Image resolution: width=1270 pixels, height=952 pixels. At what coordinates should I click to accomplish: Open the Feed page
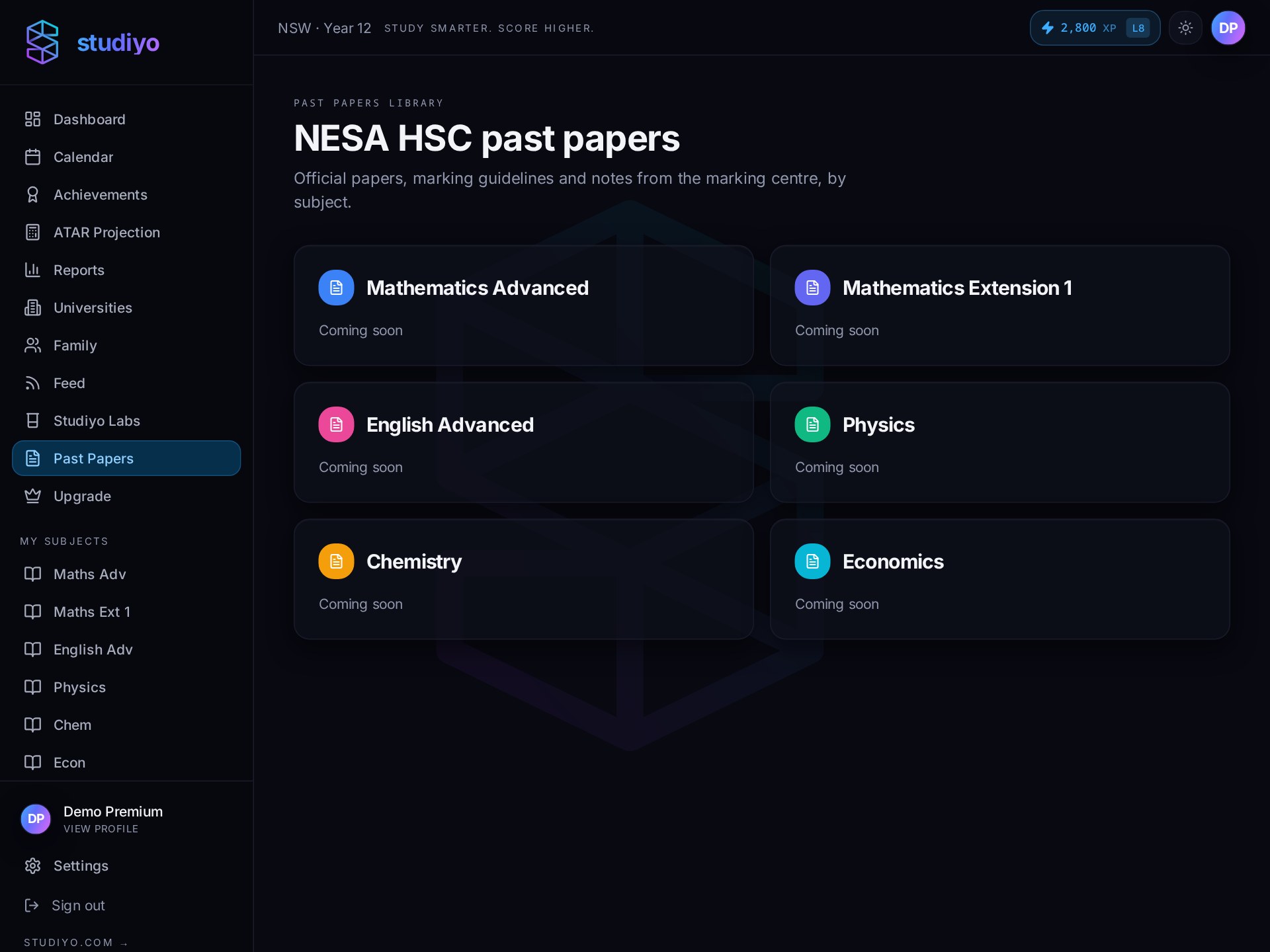[126, 383]
